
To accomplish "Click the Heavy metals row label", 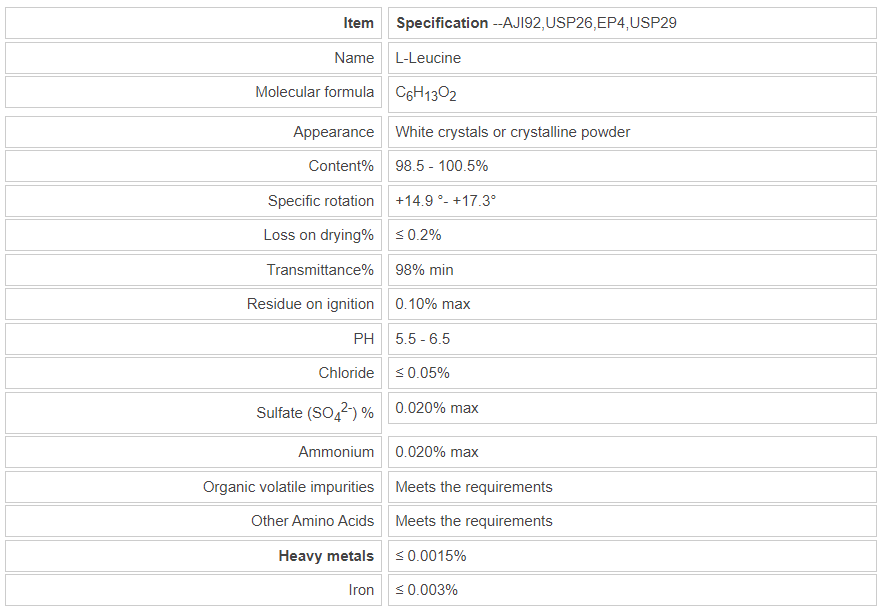I will (x=326, y=556).
